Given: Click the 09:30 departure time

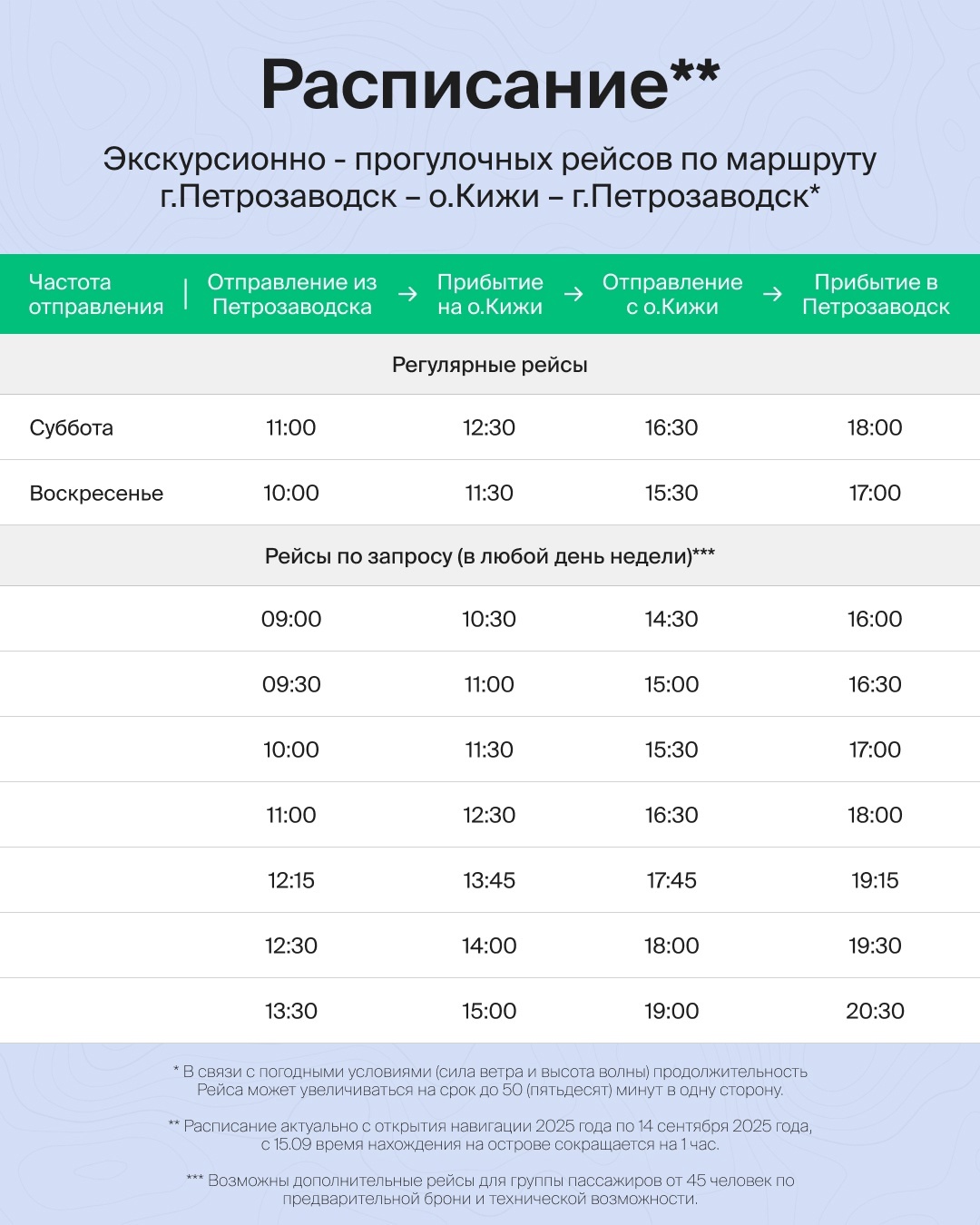Looking at the screenshot, I should click(x=291, y=684).
